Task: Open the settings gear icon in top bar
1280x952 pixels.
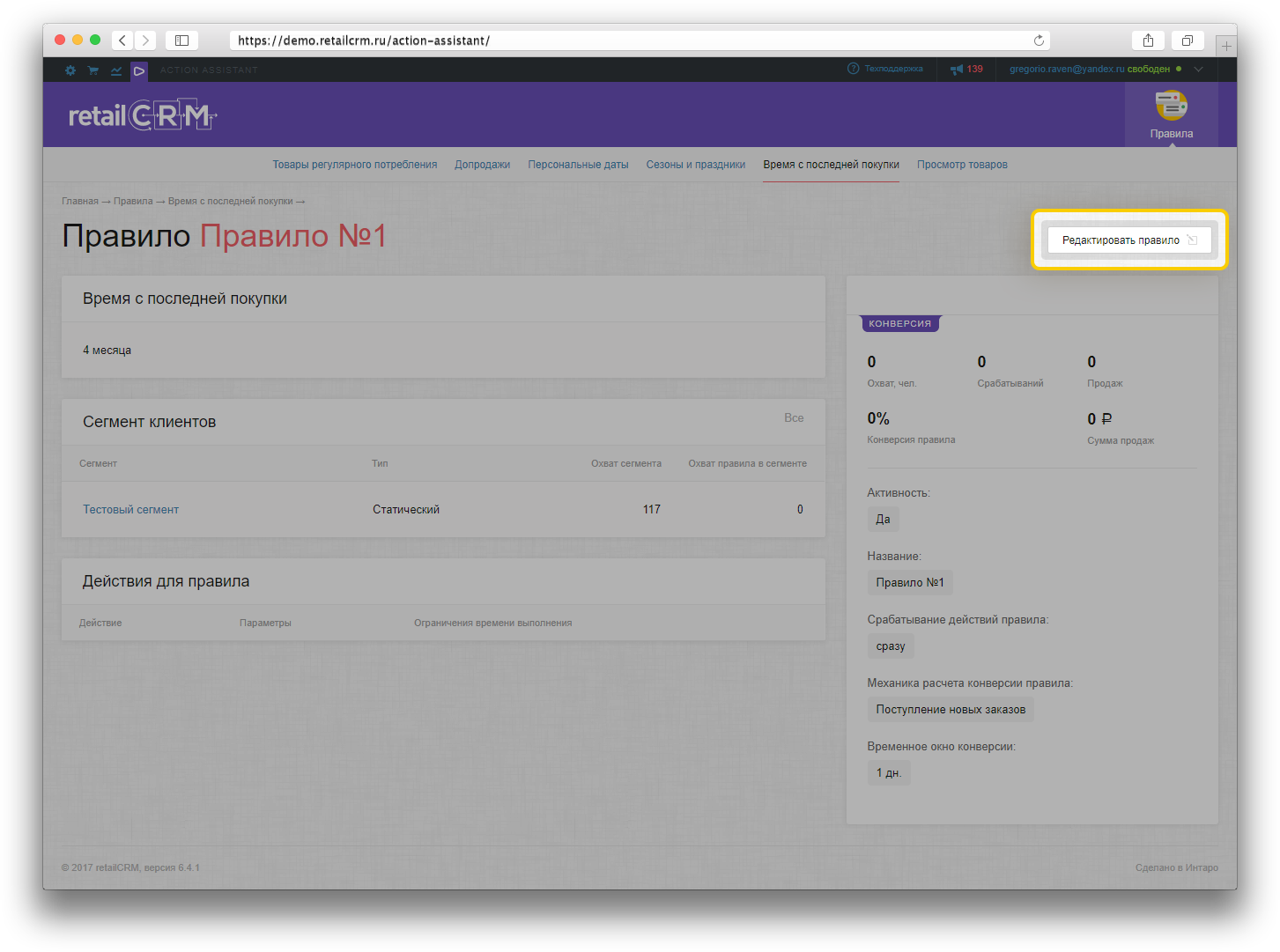Action: (70, 70)
